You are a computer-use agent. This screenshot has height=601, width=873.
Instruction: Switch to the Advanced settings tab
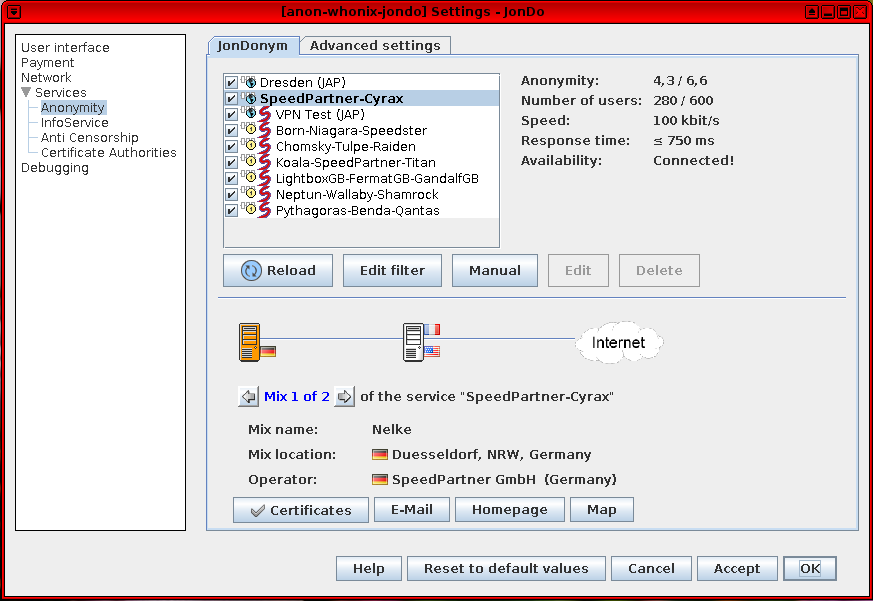tap(375, 46)
